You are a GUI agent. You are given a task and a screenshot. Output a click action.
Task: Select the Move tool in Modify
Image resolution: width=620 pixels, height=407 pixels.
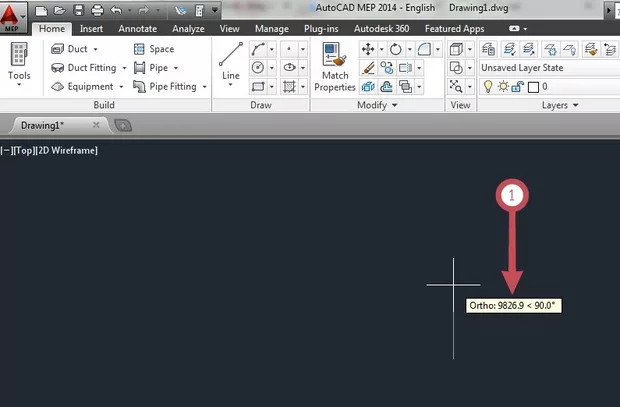(367, 49)
